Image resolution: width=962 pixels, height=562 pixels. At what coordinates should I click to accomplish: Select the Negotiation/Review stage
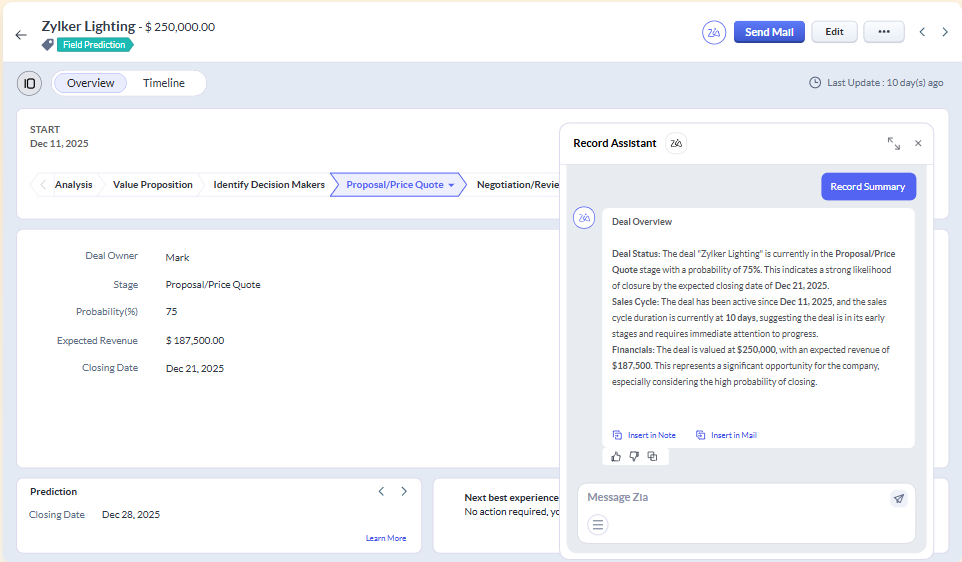click(x=517, y=185)
